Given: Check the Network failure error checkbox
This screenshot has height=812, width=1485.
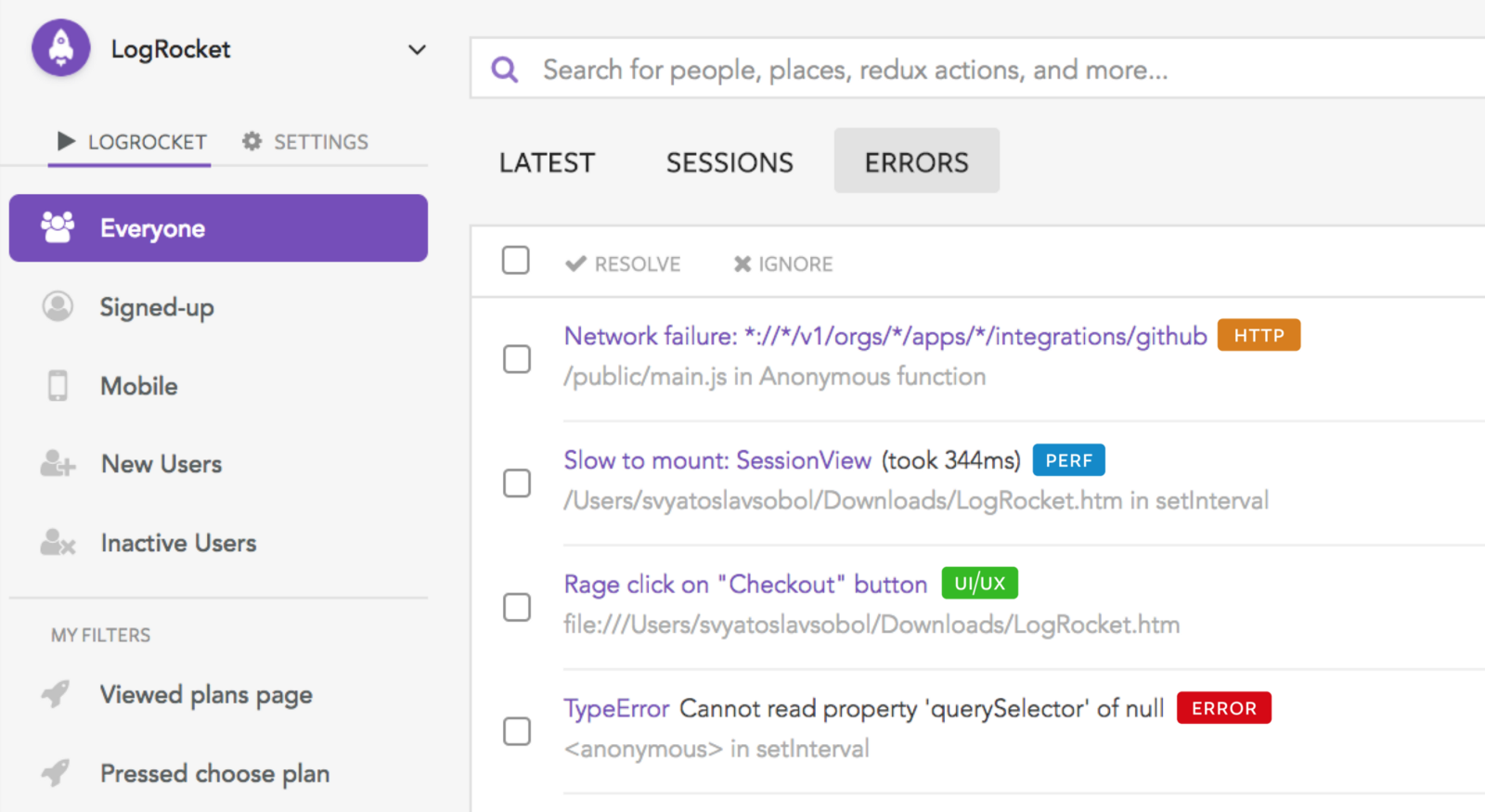Looking at the screenshot, I should pos(517,359).
